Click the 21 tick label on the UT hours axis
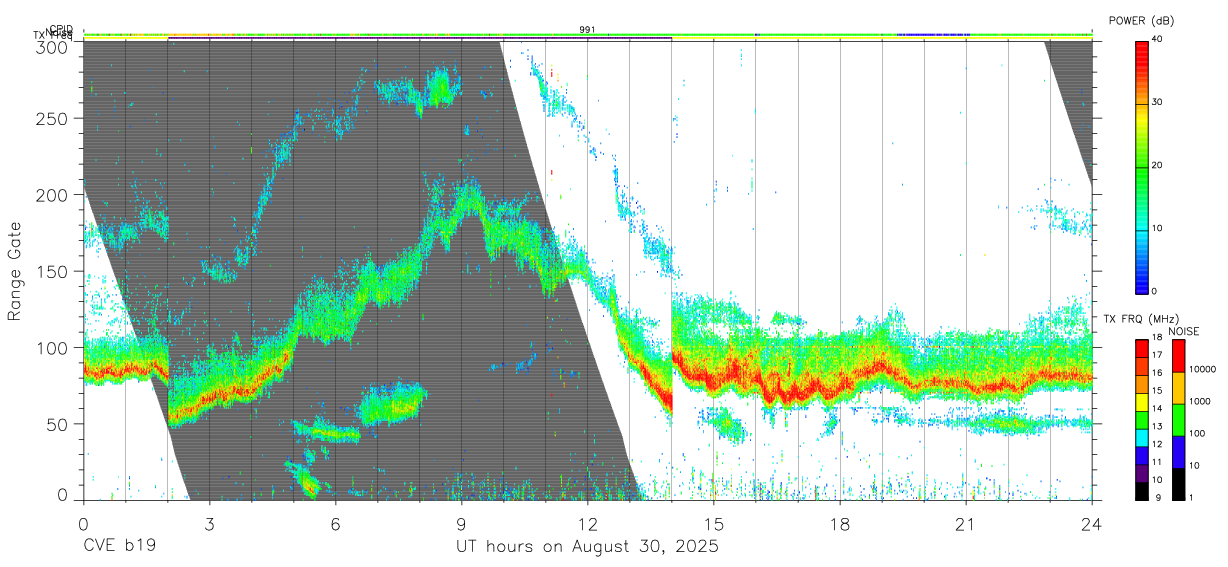Viewport: 1228px width, 567px height. (x=966, y=523)
